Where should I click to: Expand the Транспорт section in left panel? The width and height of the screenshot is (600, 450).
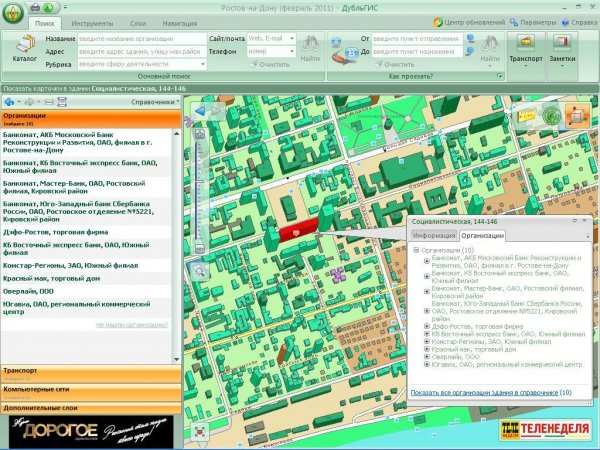(91, 373)
